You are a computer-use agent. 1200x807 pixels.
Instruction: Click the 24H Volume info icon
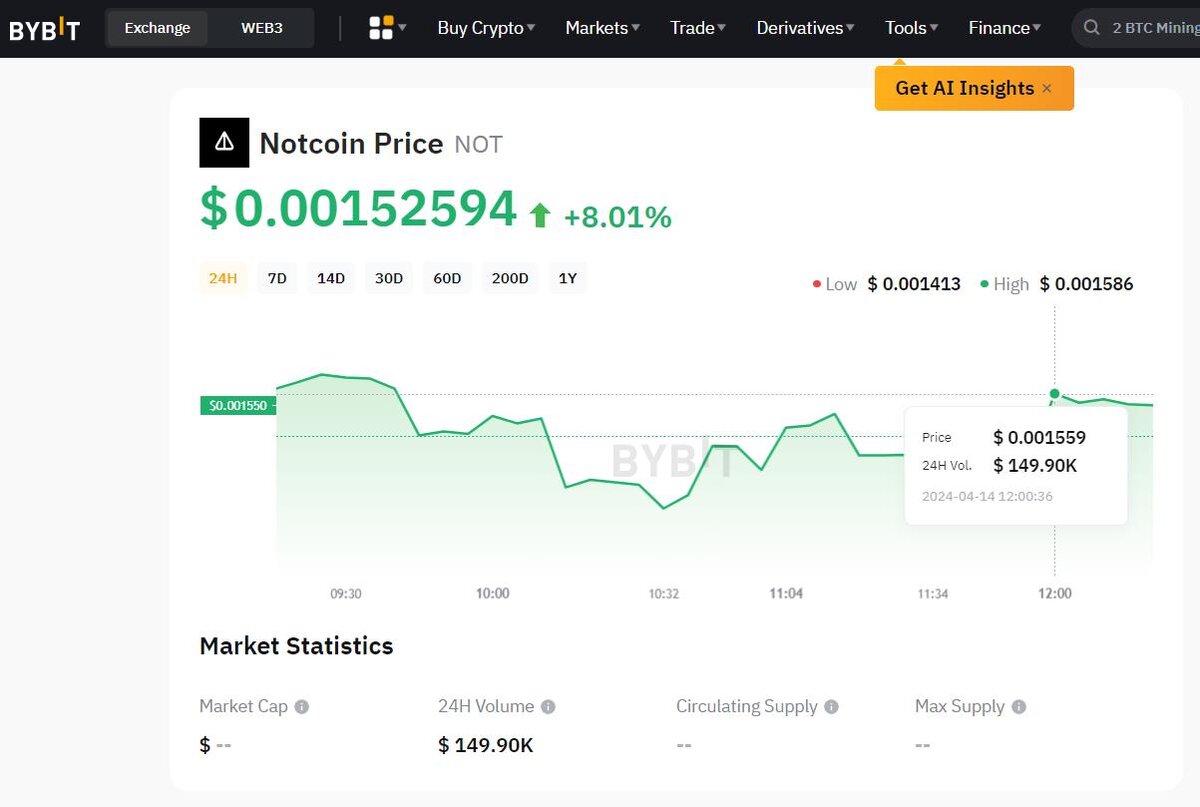pyautogui.click(x=548, y=707)
